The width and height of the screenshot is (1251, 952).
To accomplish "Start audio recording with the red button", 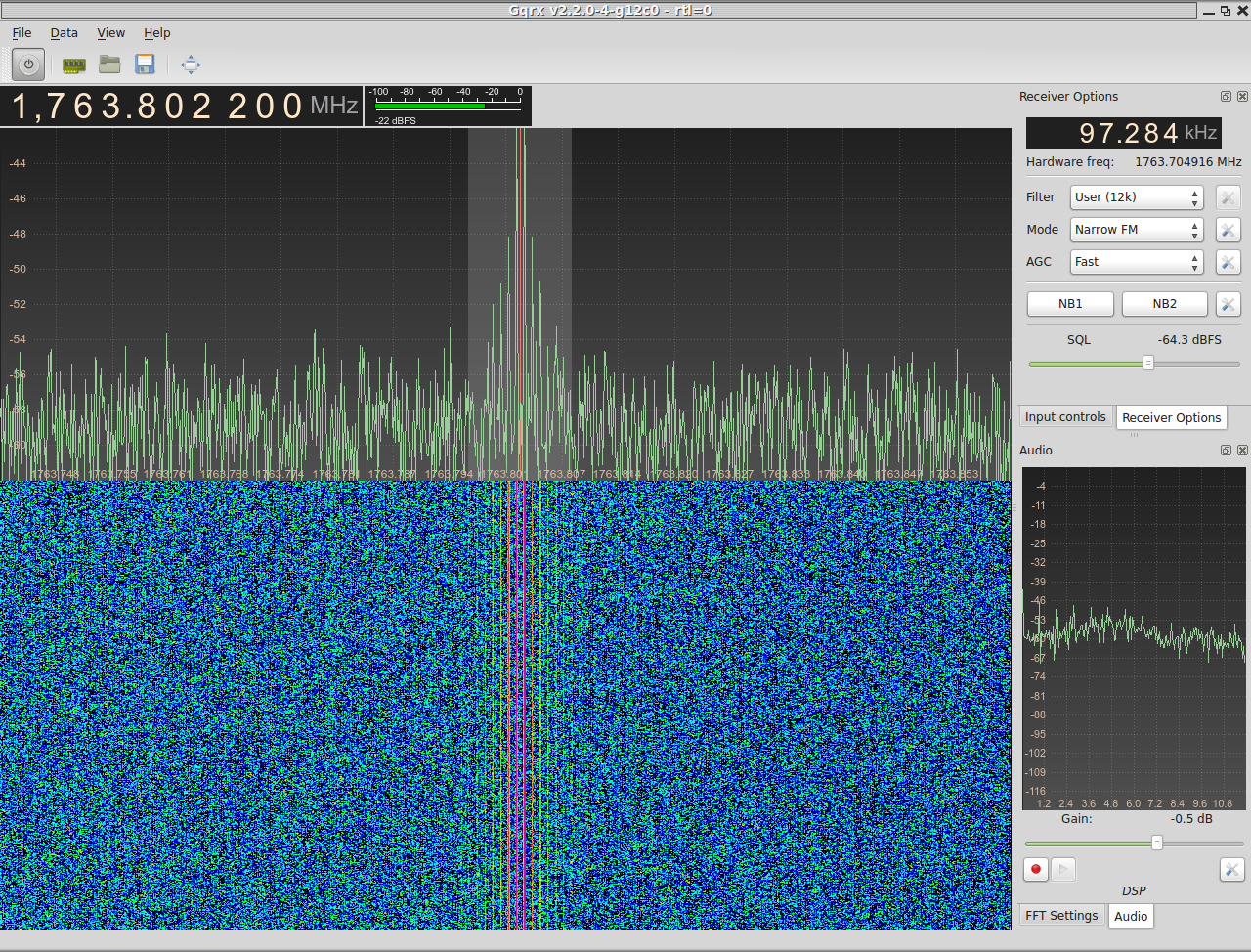I will coord(1036,869).
